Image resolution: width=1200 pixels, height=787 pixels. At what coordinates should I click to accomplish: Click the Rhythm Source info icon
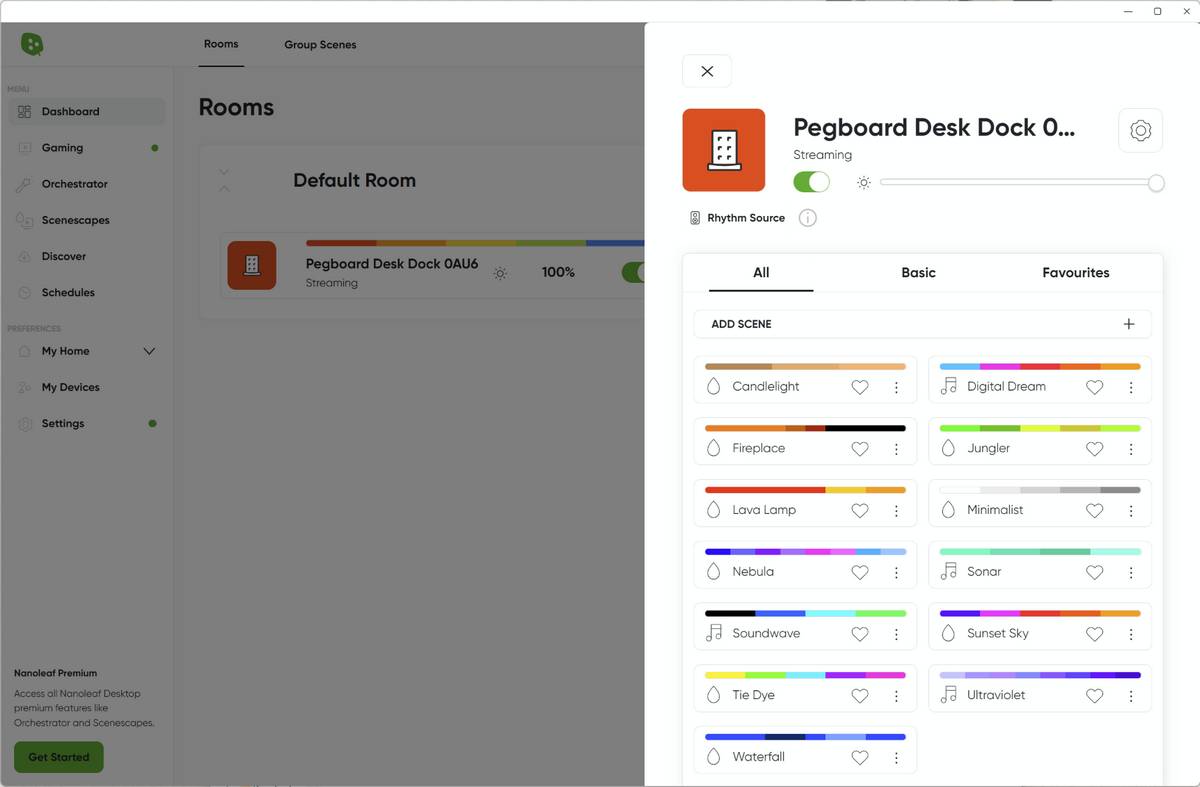tap(808, 218)
